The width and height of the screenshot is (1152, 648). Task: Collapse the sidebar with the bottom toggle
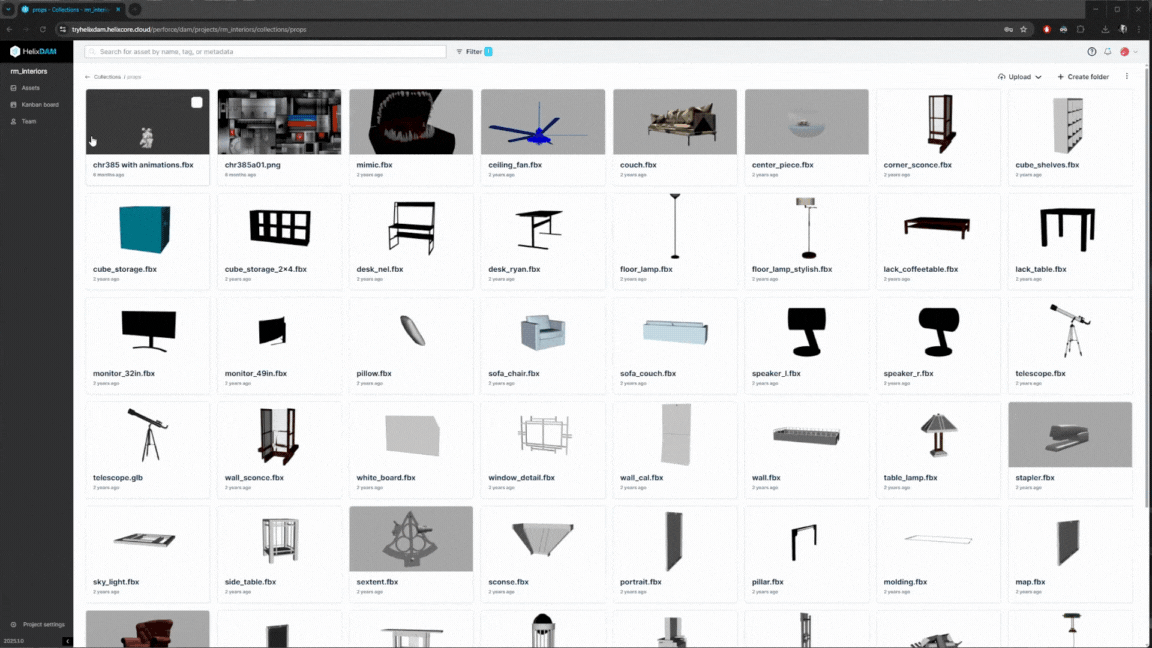click(67, 641)
